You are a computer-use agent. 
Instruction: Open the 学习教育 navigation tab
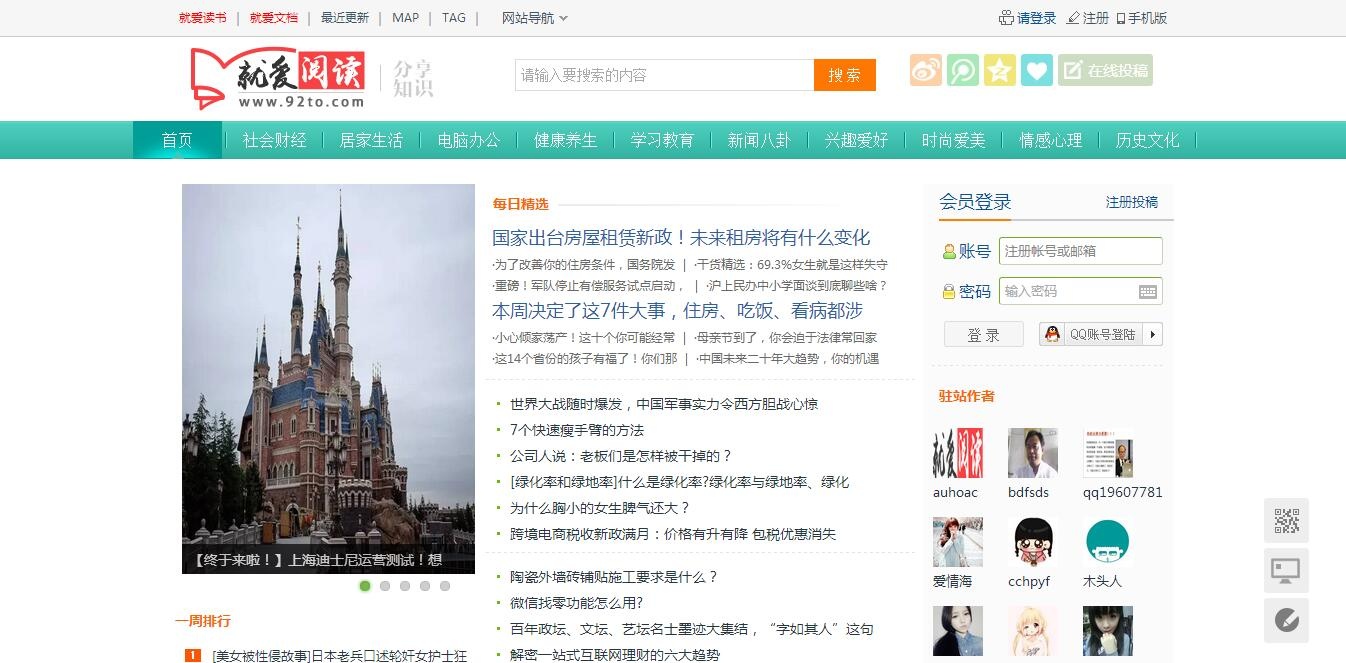662,140
